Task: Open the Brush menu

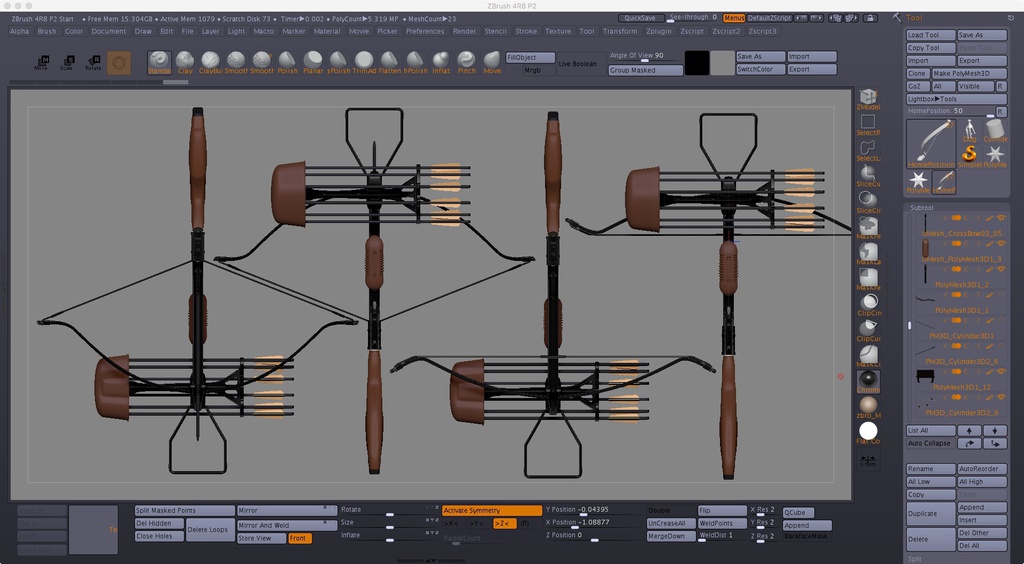Action: (46, 31)
